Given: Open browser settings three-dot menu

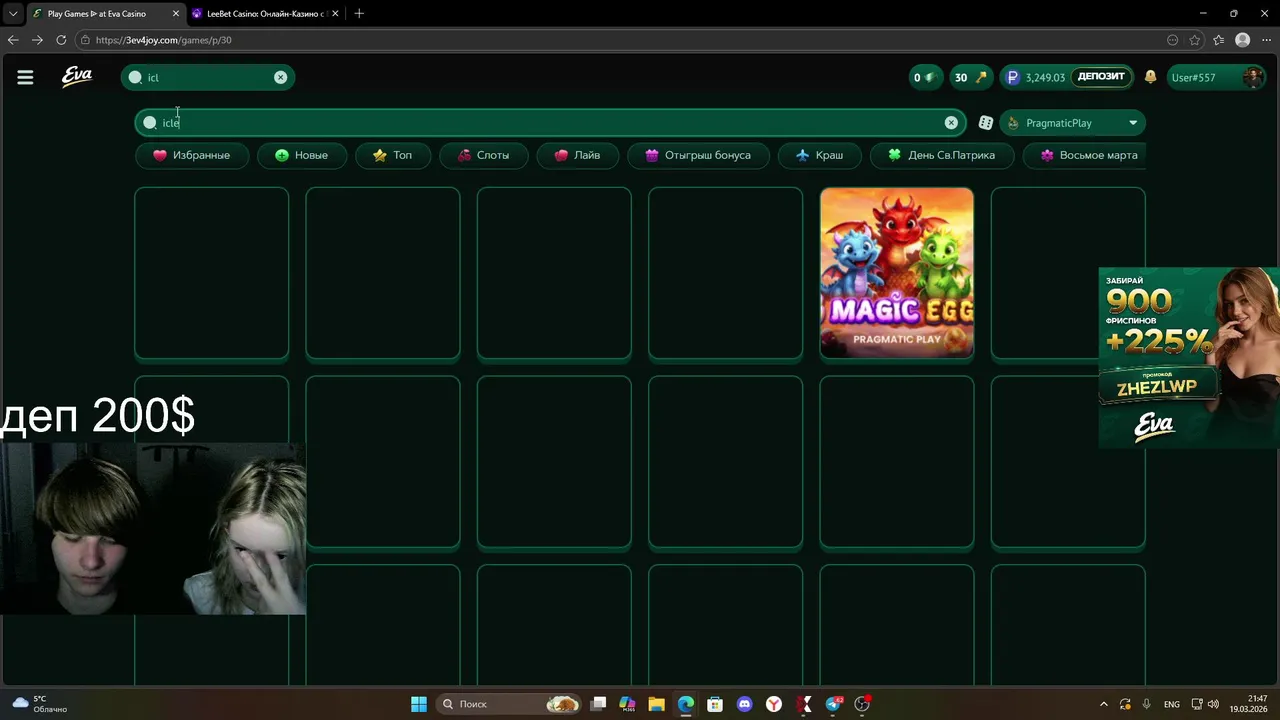Looking at the screenshot, I should pos(1266,40).
